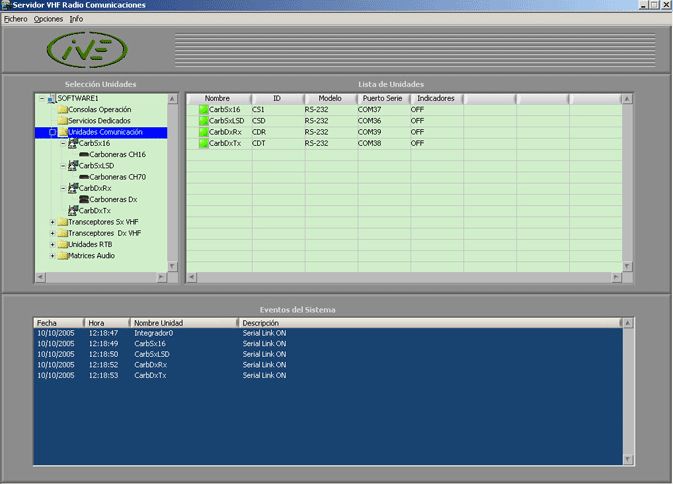Click the CarbSx16 unit icon in tree

tap(73, 143)
